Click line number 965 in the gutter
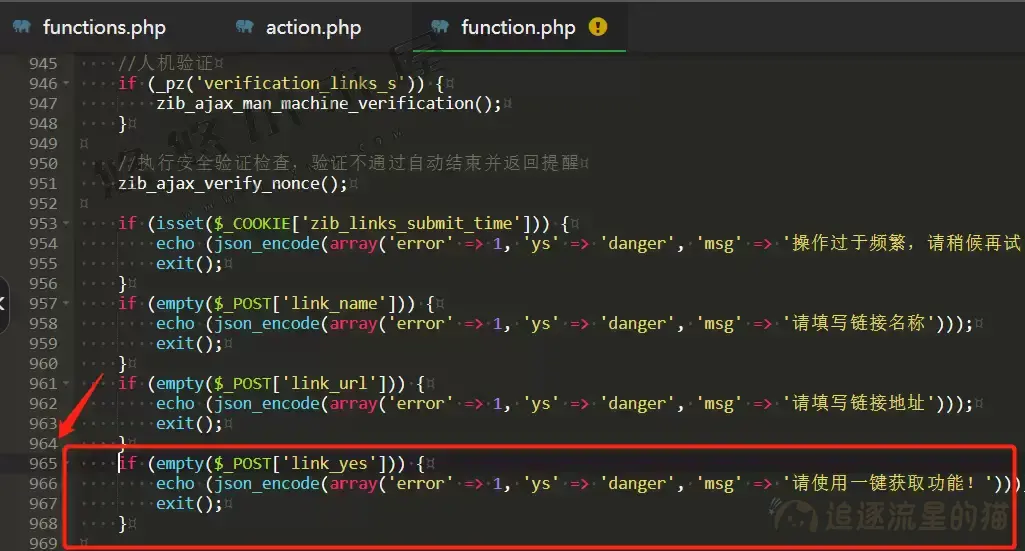Viewport: 1025px width, 551px height. click(43, 464)
